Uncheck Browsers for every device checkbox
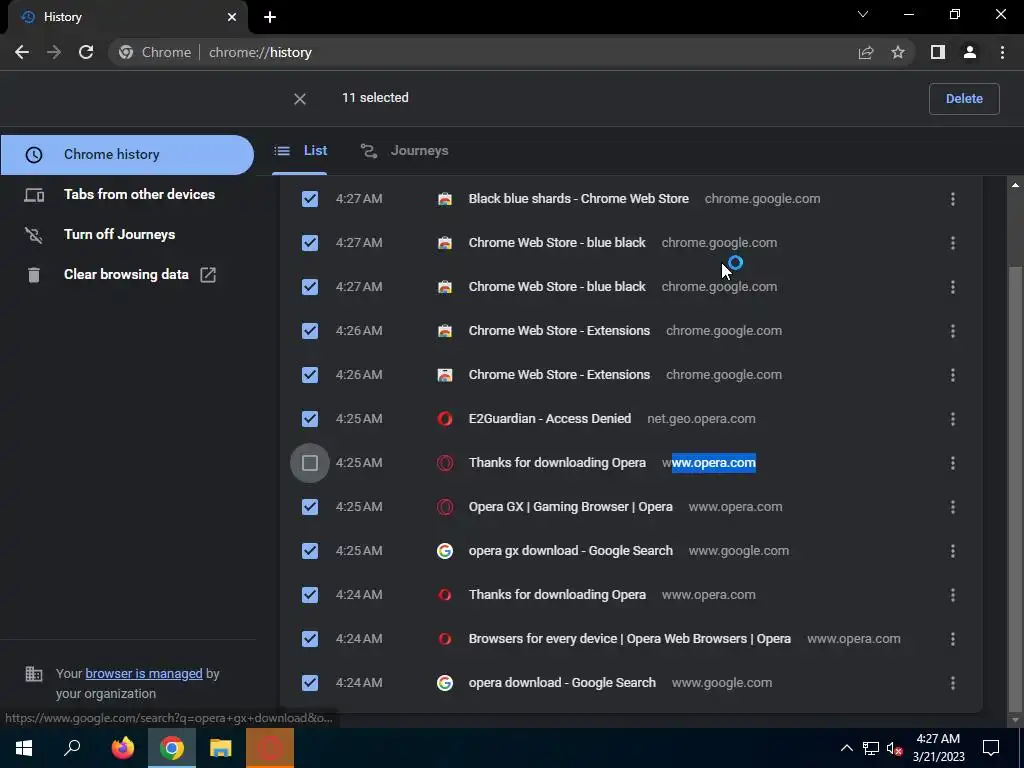 310,639
